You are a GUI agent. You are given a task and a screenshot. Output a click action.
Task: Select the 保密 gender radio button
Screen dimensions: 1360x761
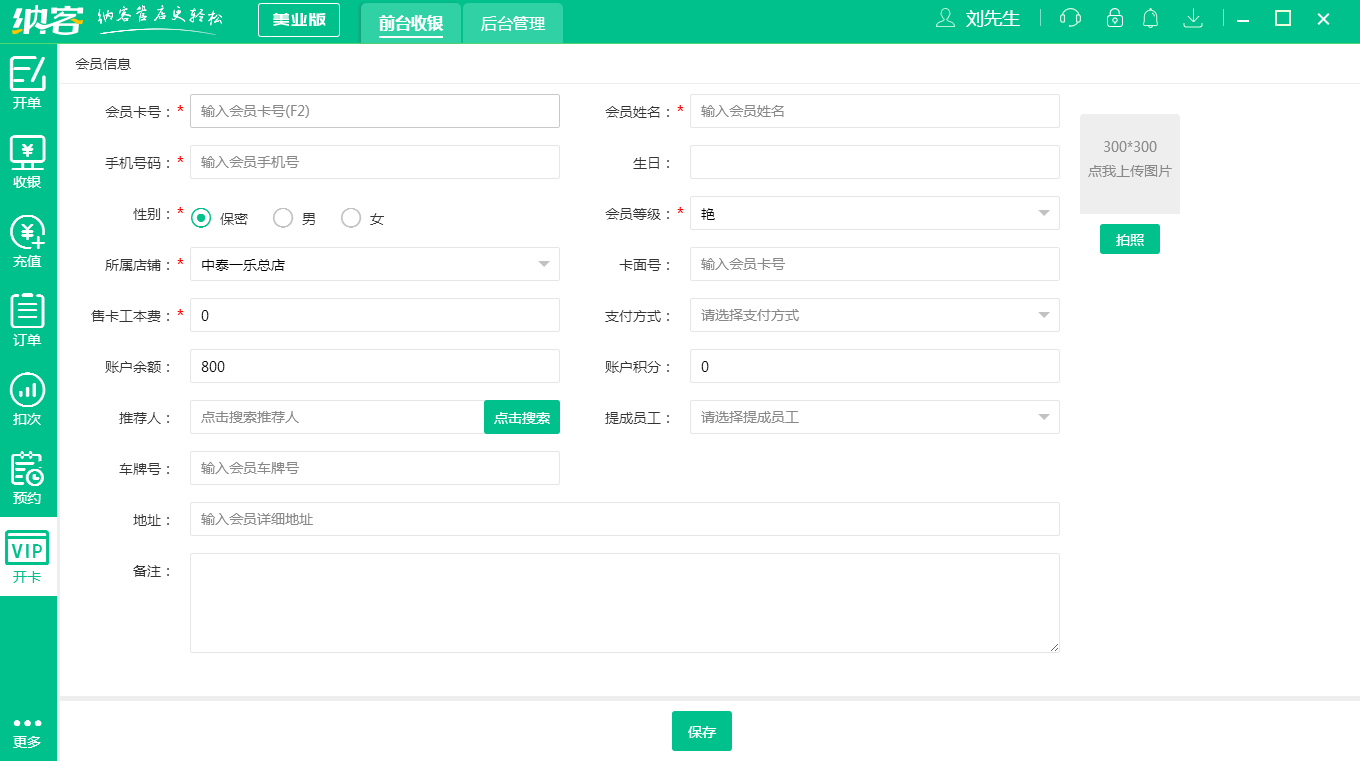(200, 217)
